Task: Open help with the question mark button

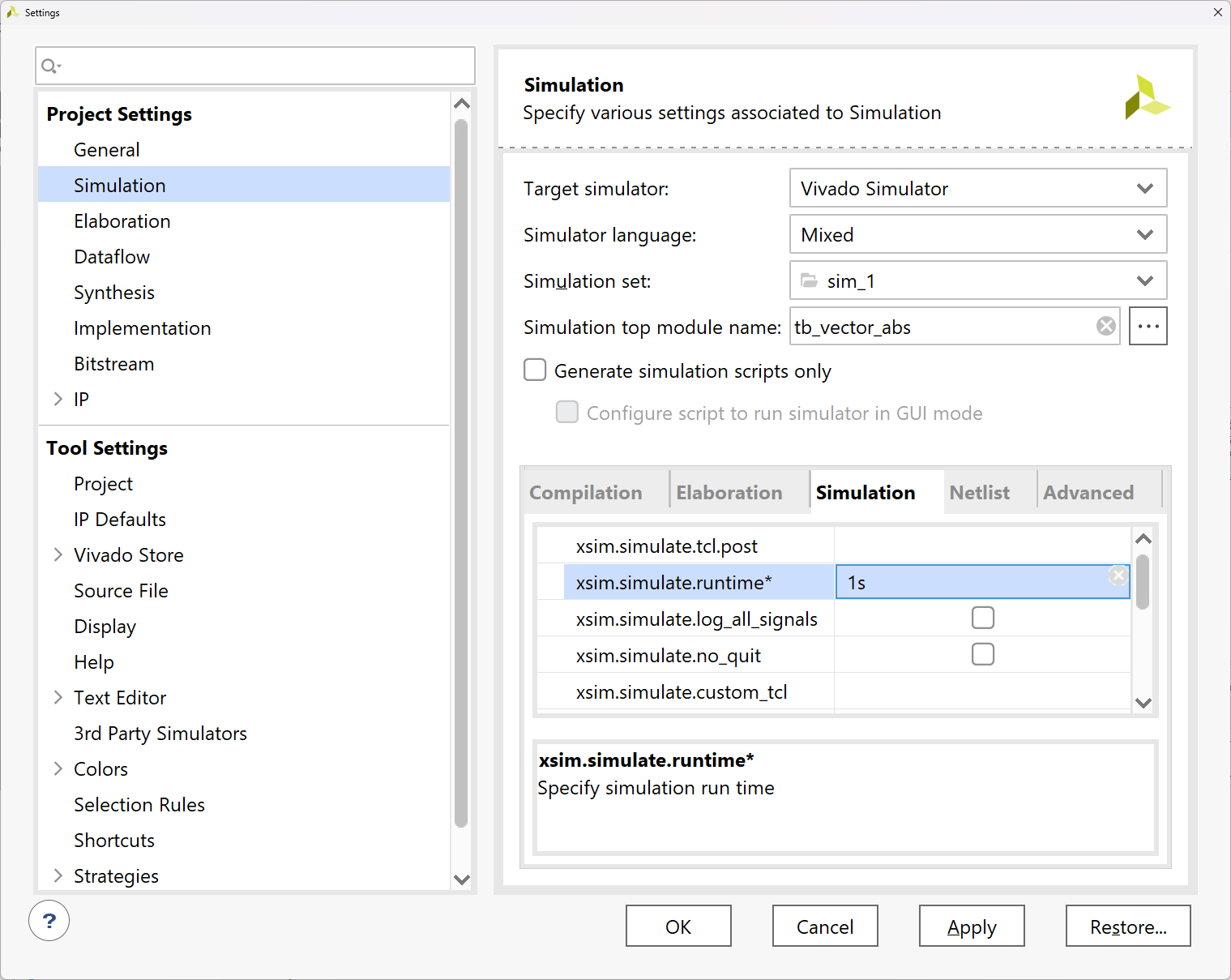Action: click(x=49, y=921)
